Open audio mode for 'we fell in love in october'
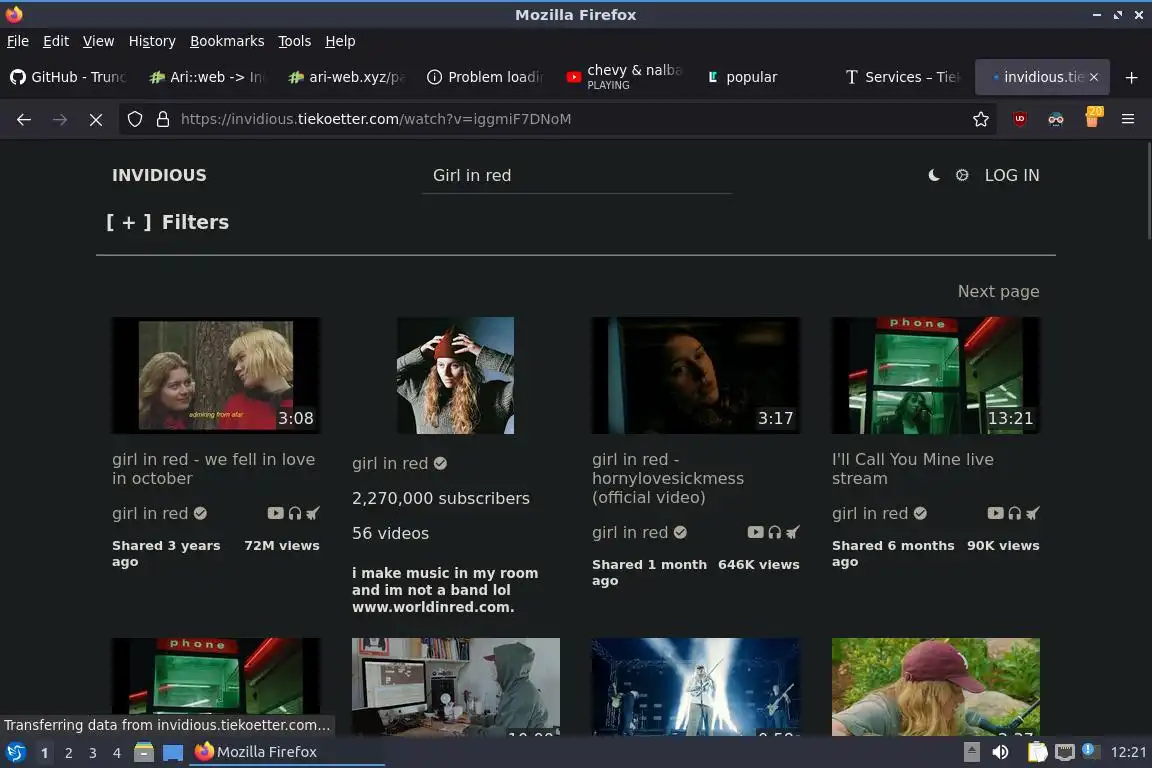 point(295,514)
